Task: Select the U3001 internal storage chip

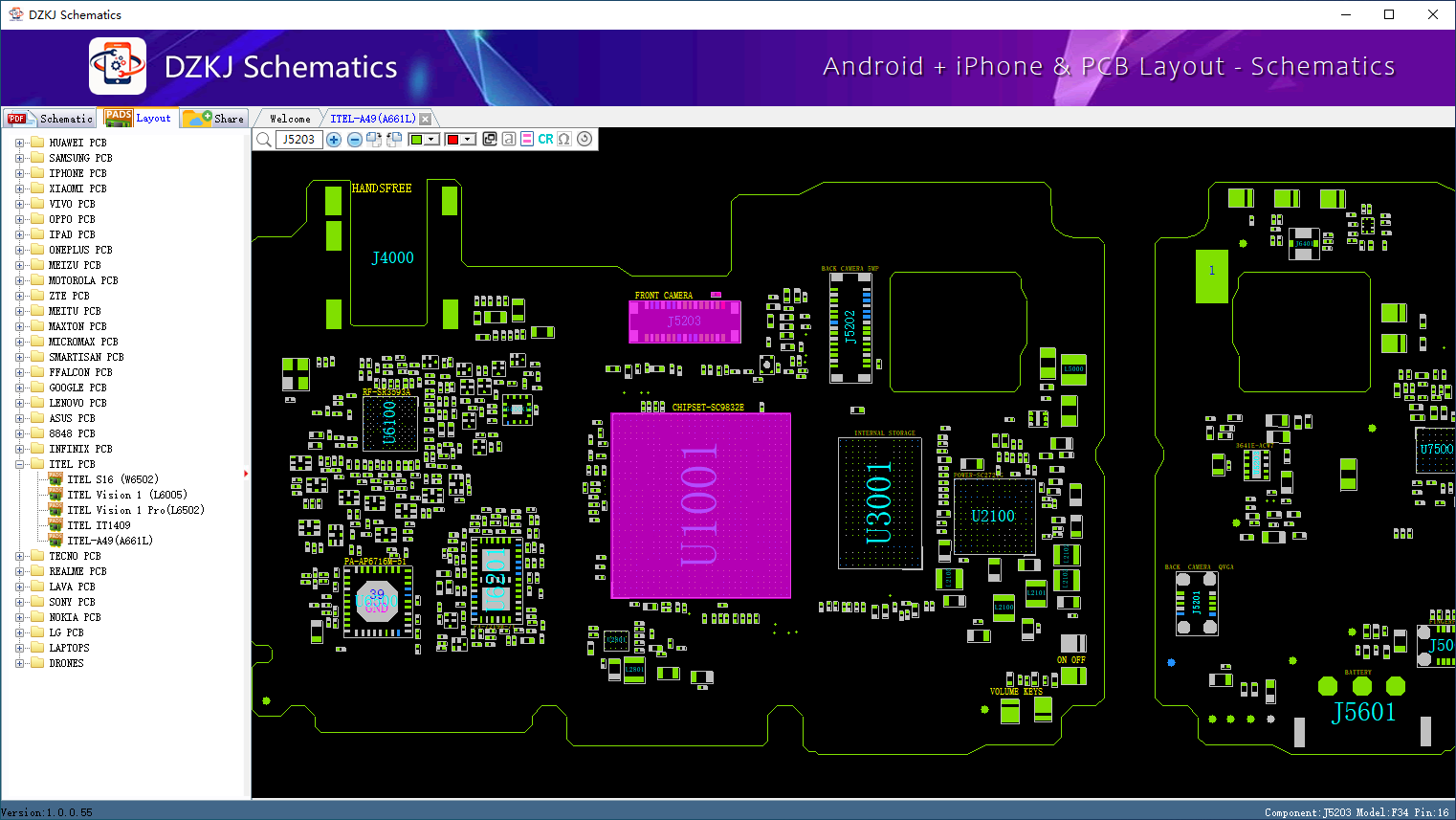Action: coord(879,502)
